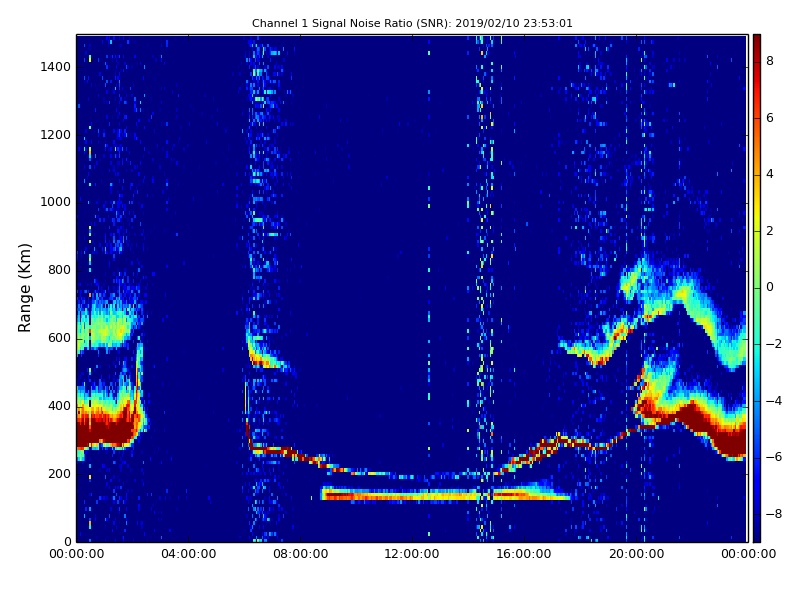Viewport: 800px width, 600px height.
Task: Click the colorbar label −8
Action: pyautogui.click(x=774, y=514)
